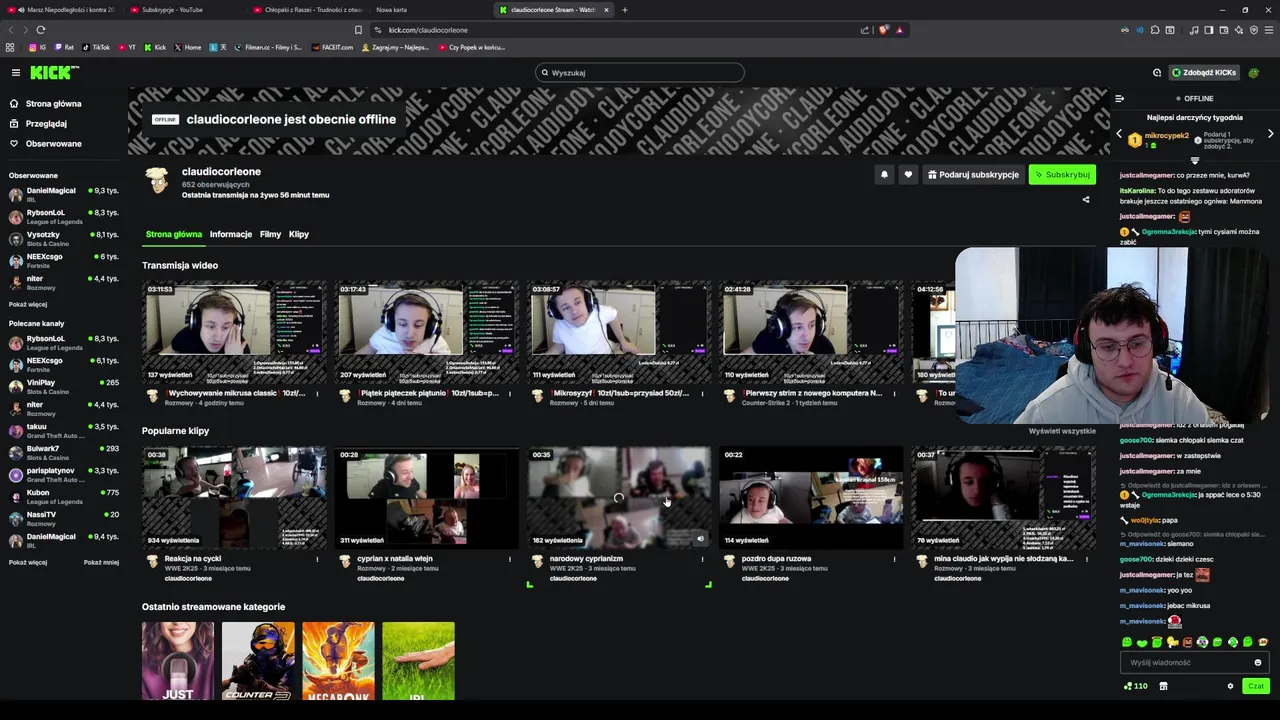1280x720 pixels.
Task: Open Obserwowane in sidebar
Action: [46, 143]
